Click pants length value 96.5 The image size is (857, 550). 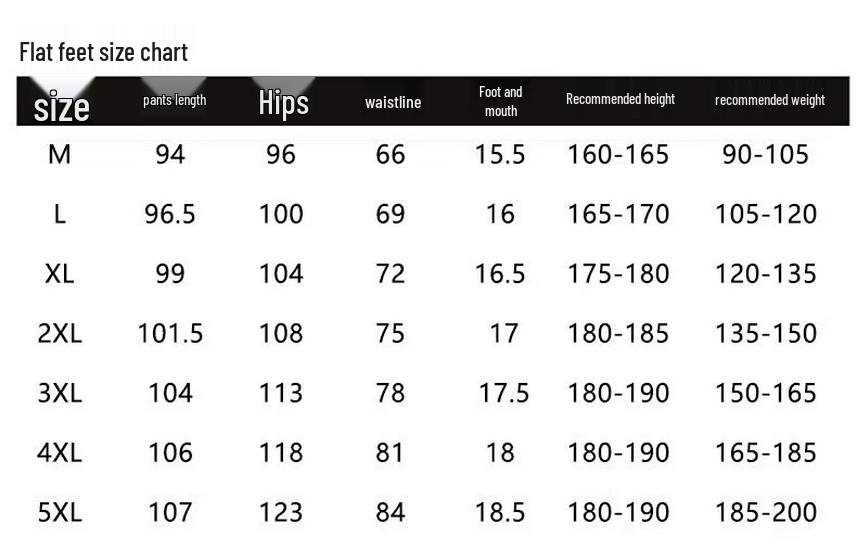[170, 214]
